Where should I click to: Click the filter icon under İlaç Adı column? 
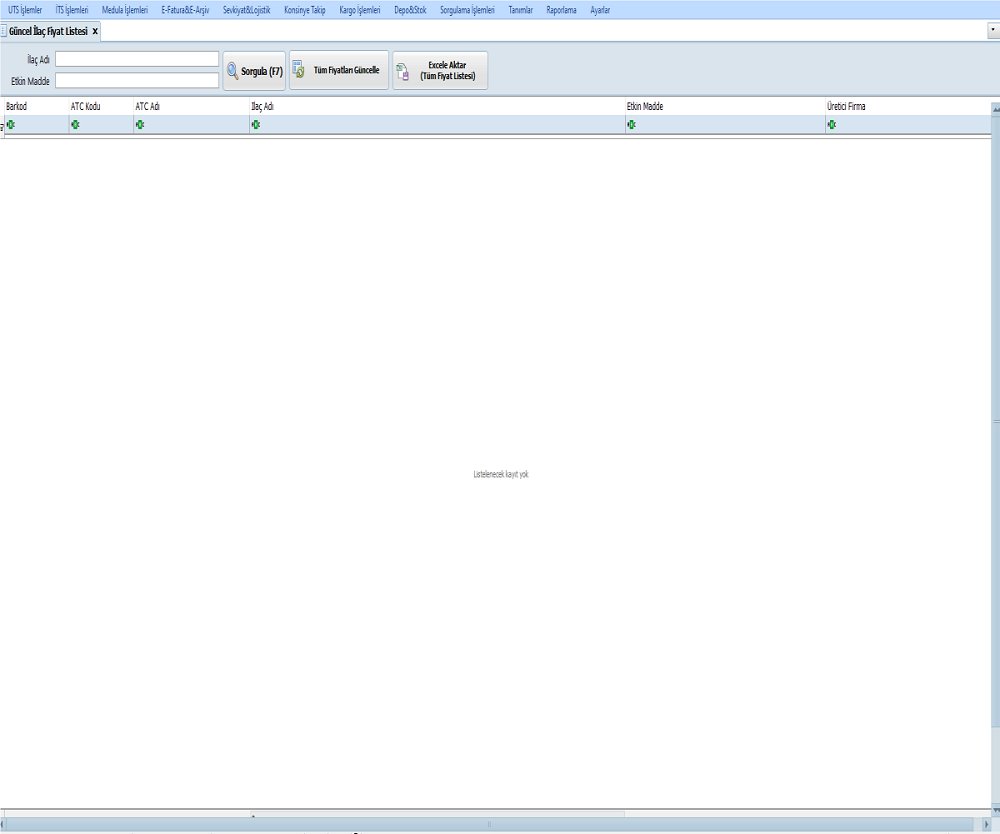tap(256, 125)
